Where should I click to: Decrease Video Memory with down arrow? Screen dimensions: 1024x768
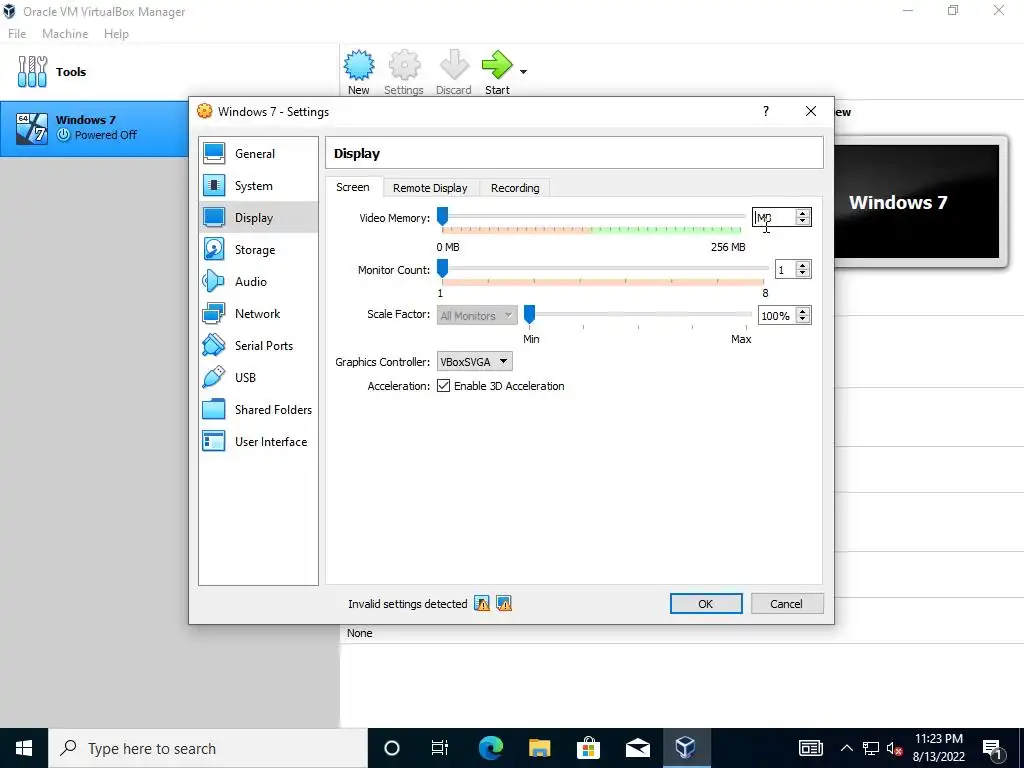(803, 221)
